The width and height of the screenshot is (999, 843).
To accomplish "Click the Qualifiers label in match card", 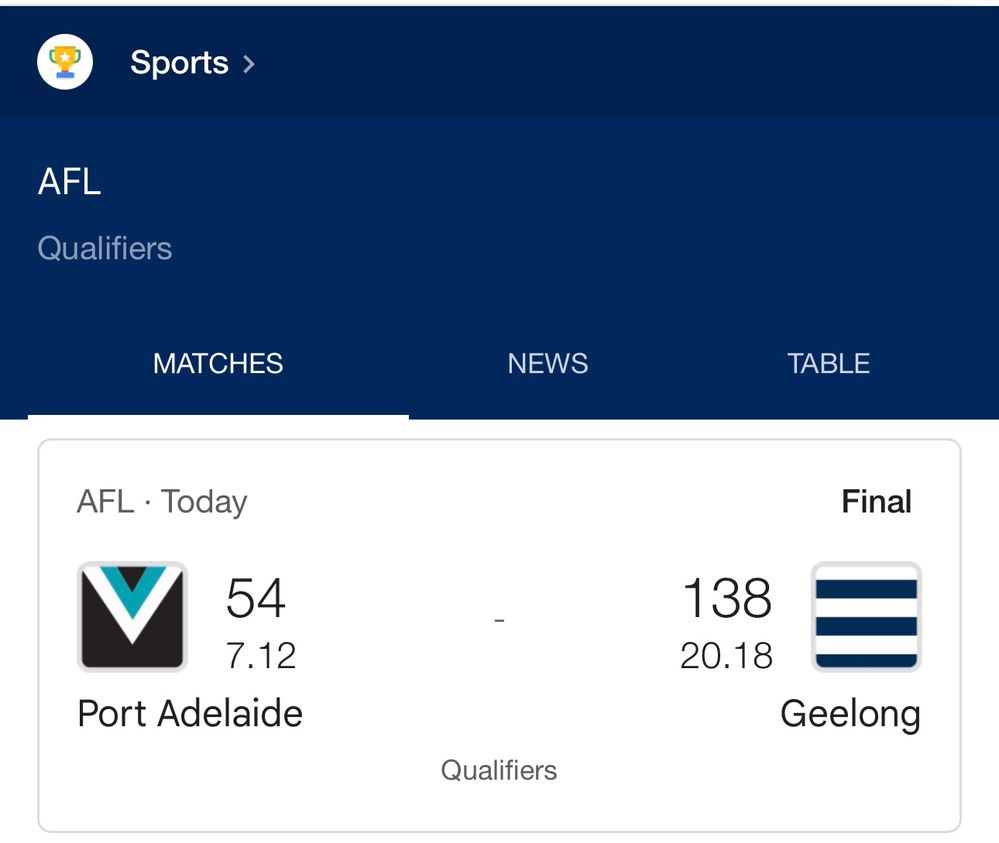I will click(499, 770).
